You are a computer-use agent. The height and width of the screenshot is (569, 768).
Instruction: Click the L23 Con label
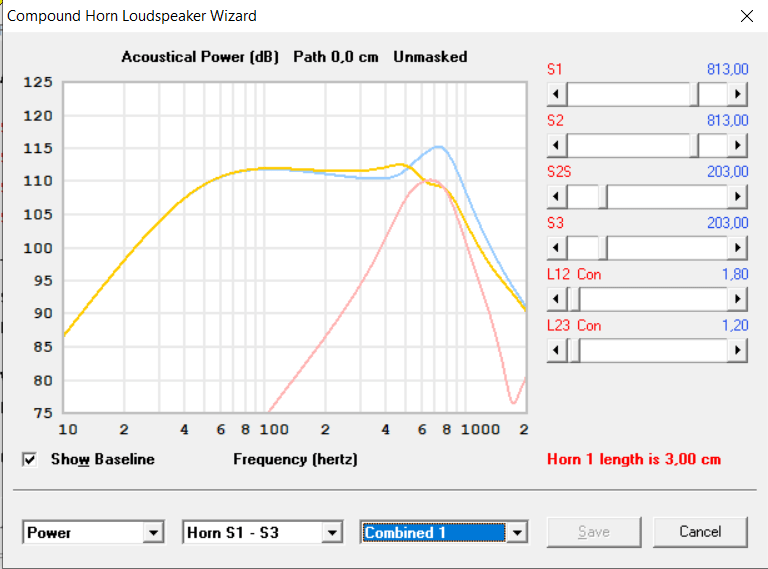click(x=574, y=326)
